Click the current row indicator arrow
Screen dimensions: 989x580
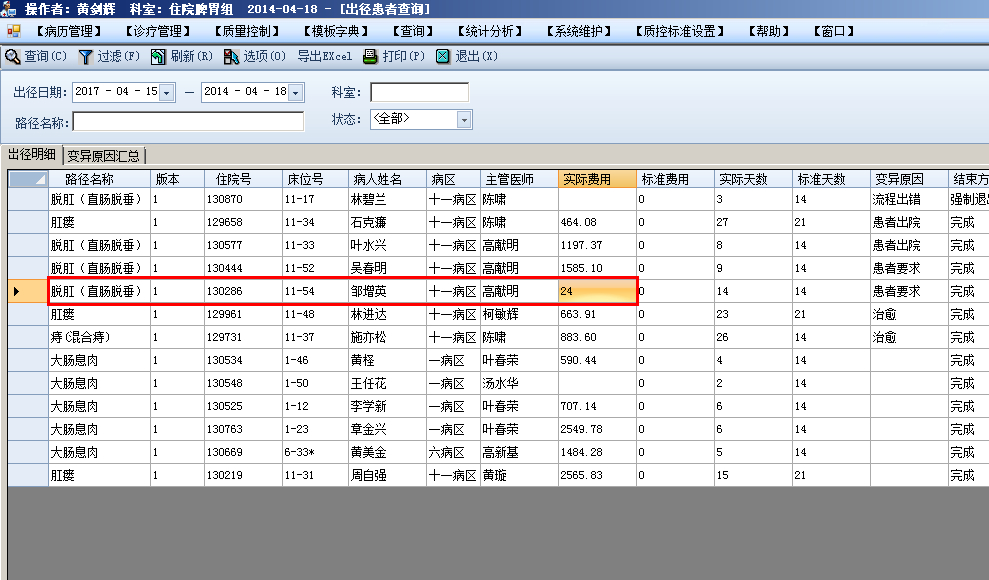[x=16, y=291]
